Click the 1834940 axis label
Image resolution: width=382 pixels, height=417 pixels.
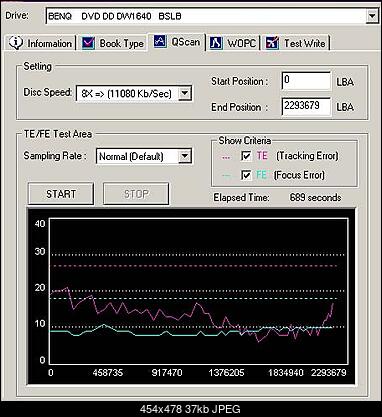coord(286,372)
